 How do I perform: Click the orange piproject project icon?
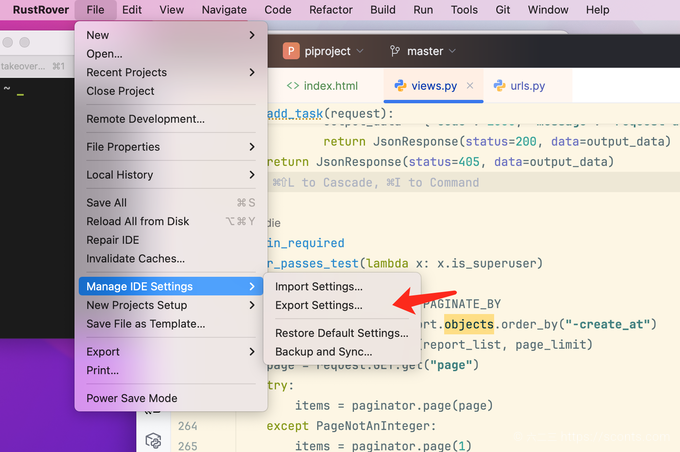point(291,51)
